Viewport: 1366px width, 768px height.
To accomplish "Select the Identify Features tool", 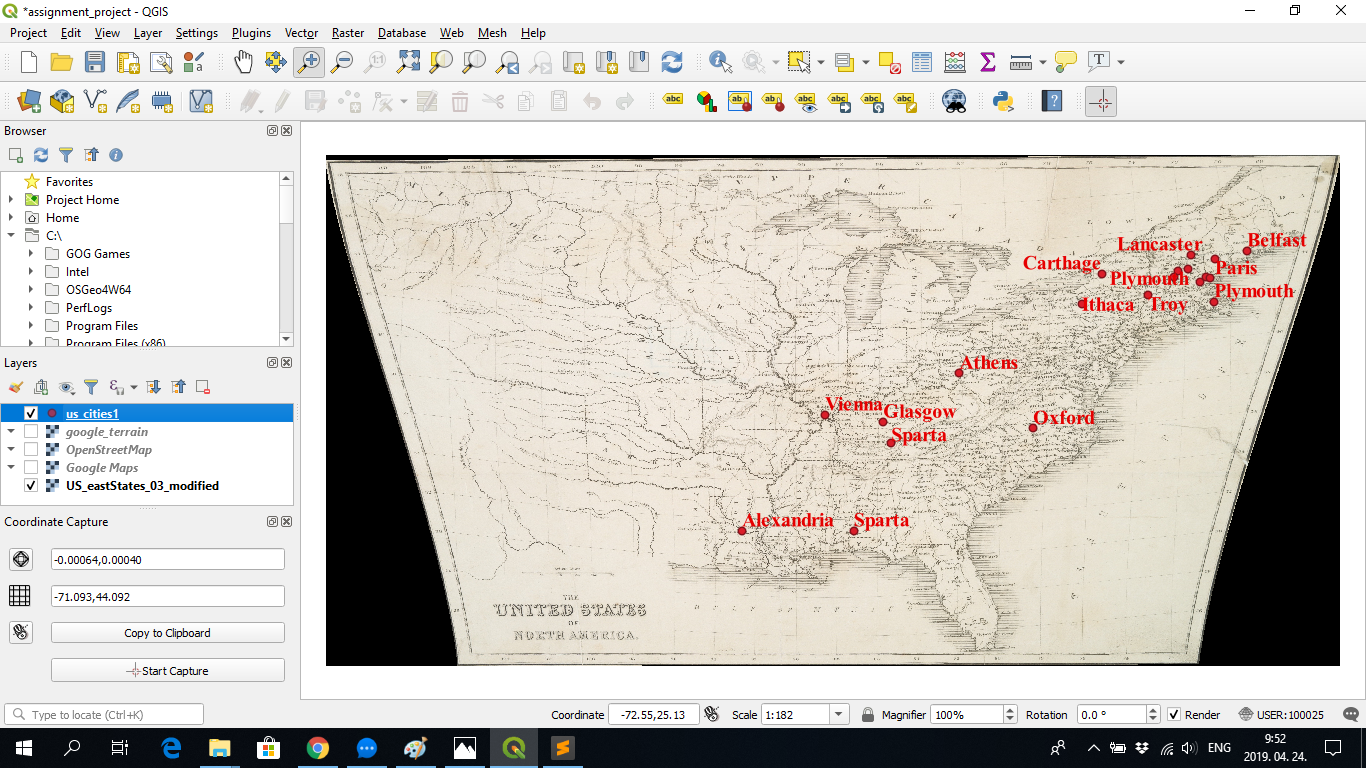I will point(720,62).
